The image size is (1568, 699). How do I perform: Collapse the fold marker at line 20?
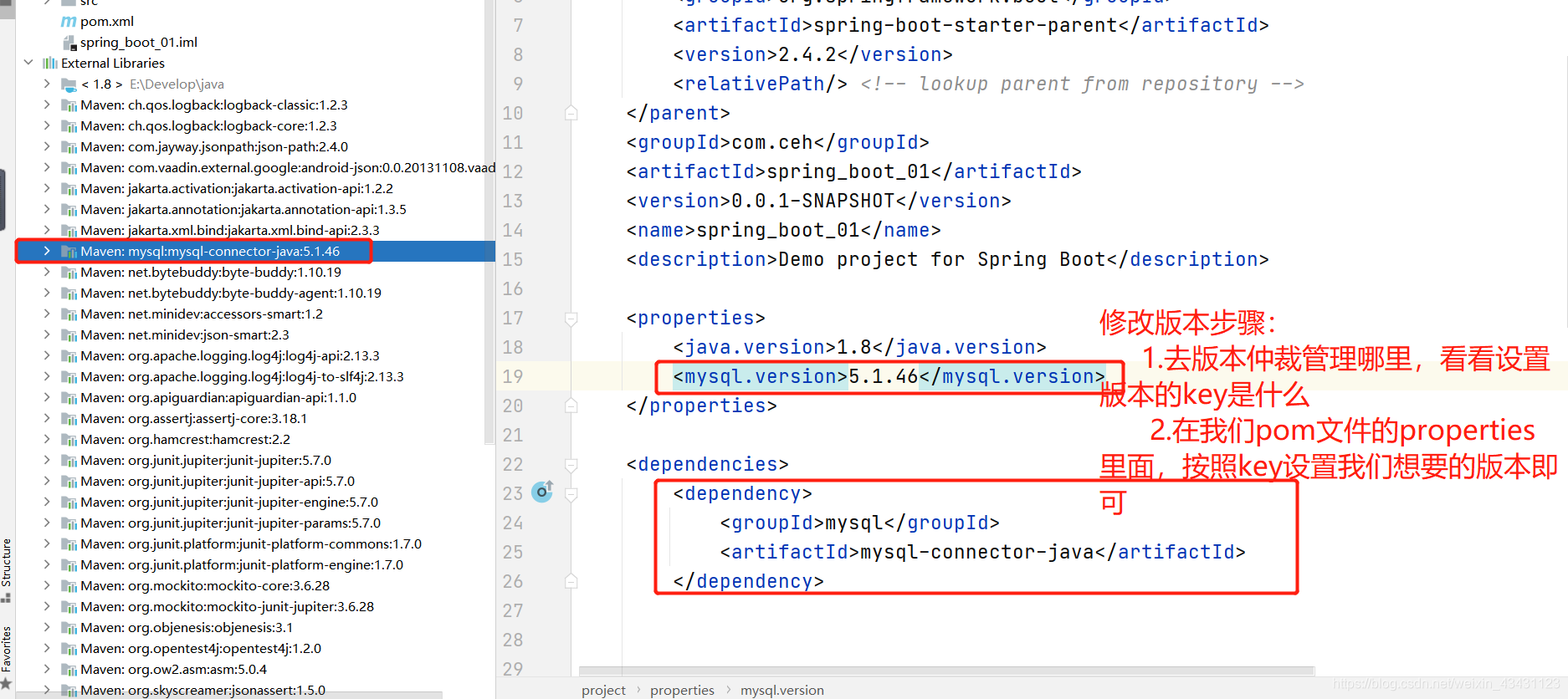click(x=571, y=406)
